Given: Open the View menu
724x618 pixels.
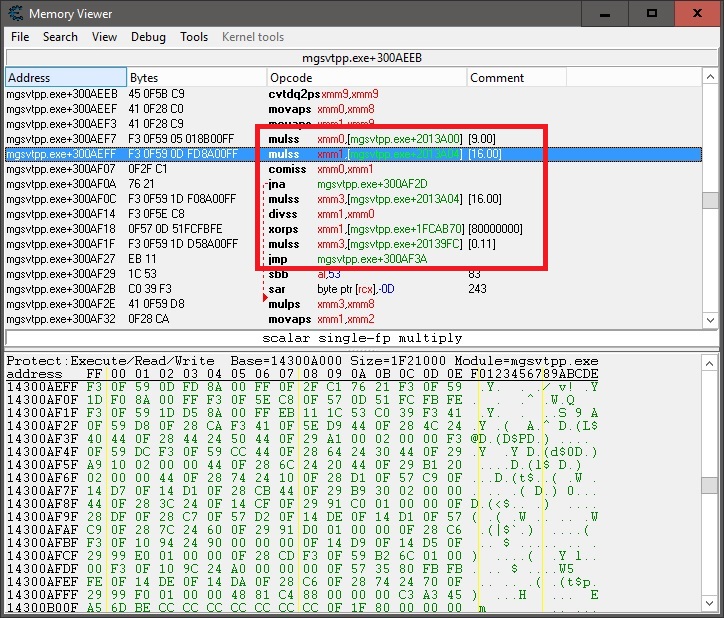Looking at the screenshot, I should 104,37.
